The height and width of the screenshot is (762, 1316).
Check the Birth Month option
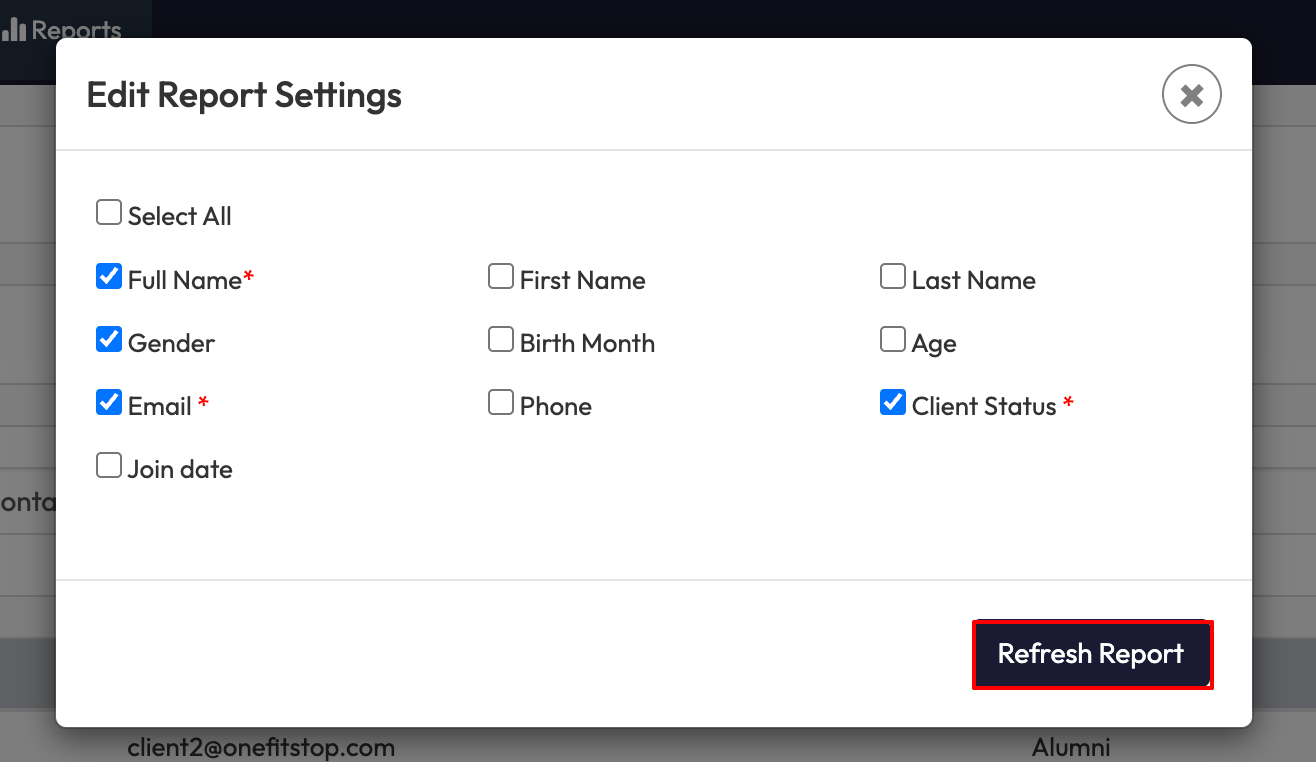[x=501, y=340]
